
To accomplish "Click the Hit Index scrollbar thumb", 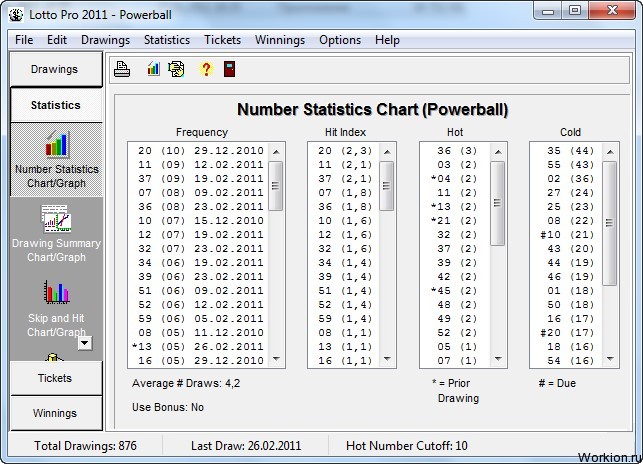I will pyautogui.click(x=386, y=186).
